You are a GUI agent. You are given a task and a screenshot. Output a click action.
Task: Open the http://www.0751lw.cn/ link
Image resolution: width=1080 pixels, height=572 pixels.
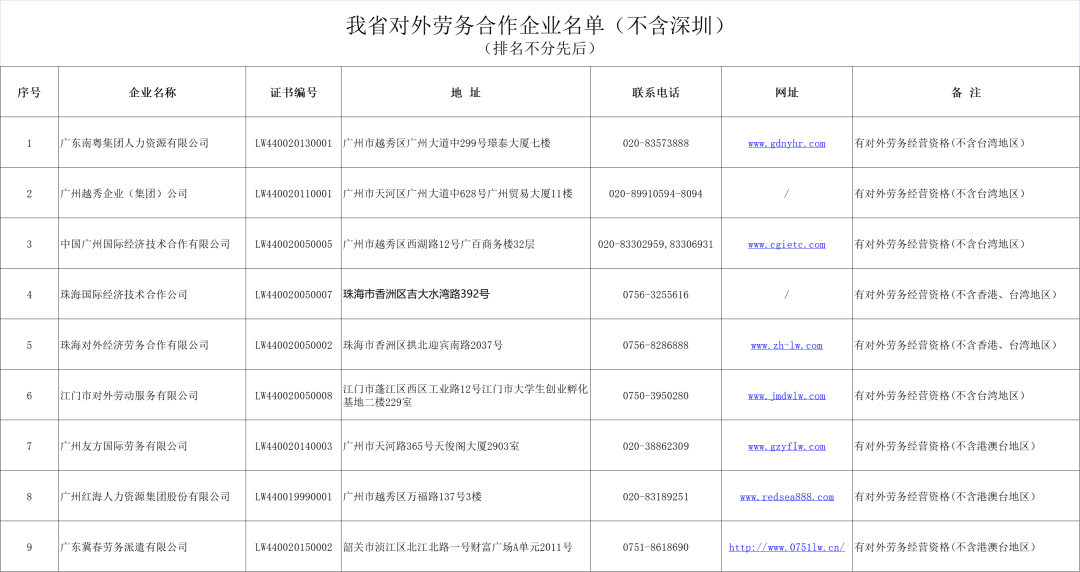point(786,547)
